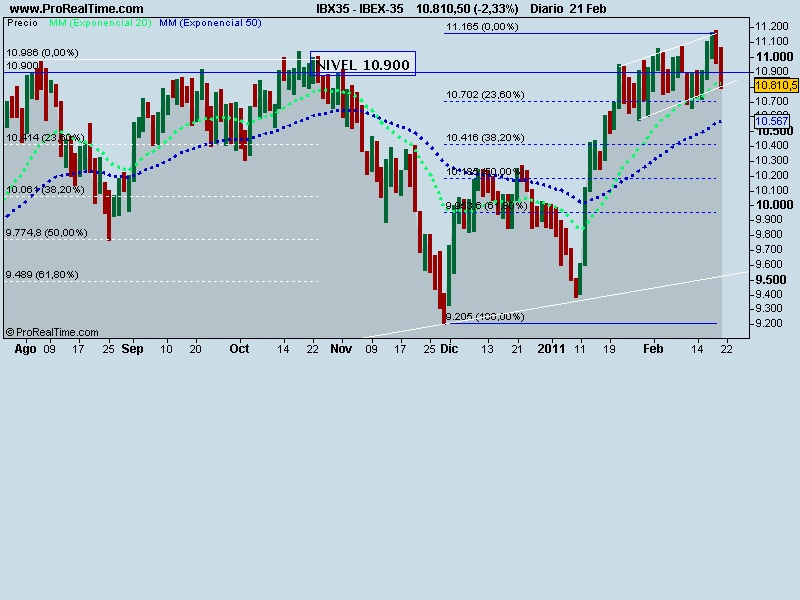Click the 11.000 price axis value
800x600 pixels.
click(774, 57)
